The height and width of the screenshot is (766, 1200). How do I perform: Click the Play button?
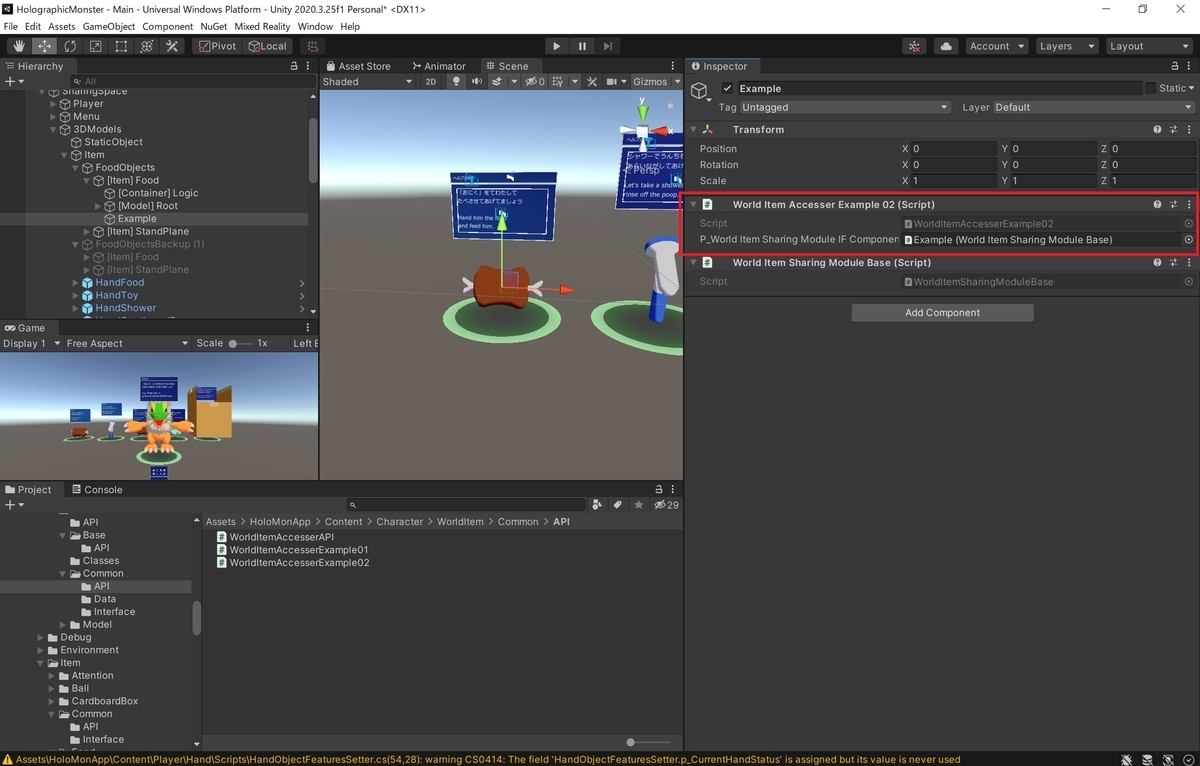557,46
